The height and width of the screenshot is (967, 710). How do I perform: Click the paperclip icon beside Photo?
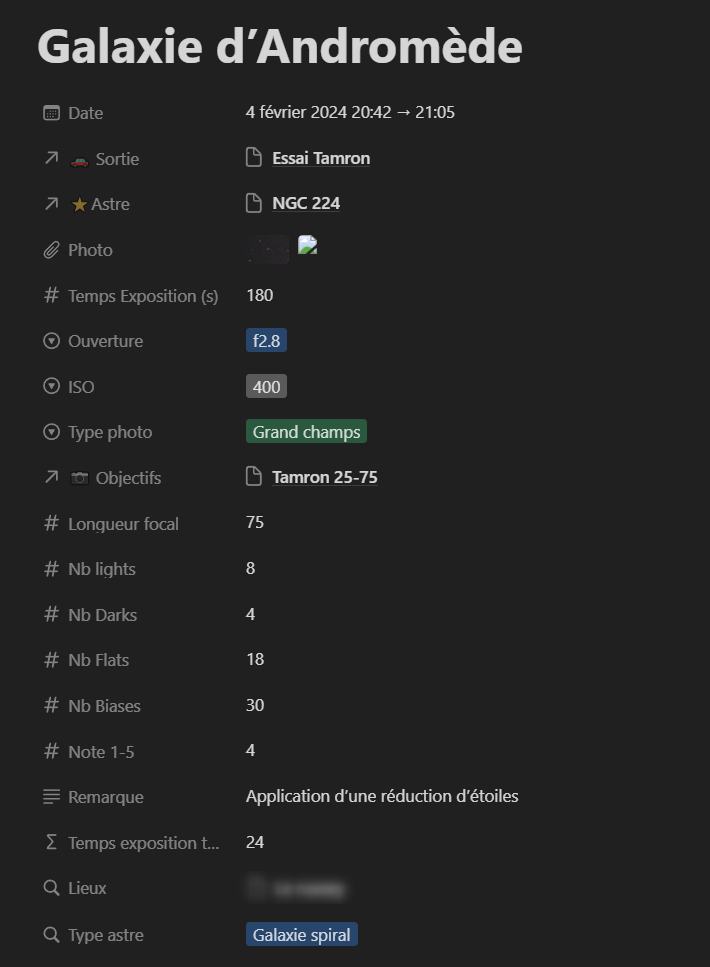coord(52,250)
